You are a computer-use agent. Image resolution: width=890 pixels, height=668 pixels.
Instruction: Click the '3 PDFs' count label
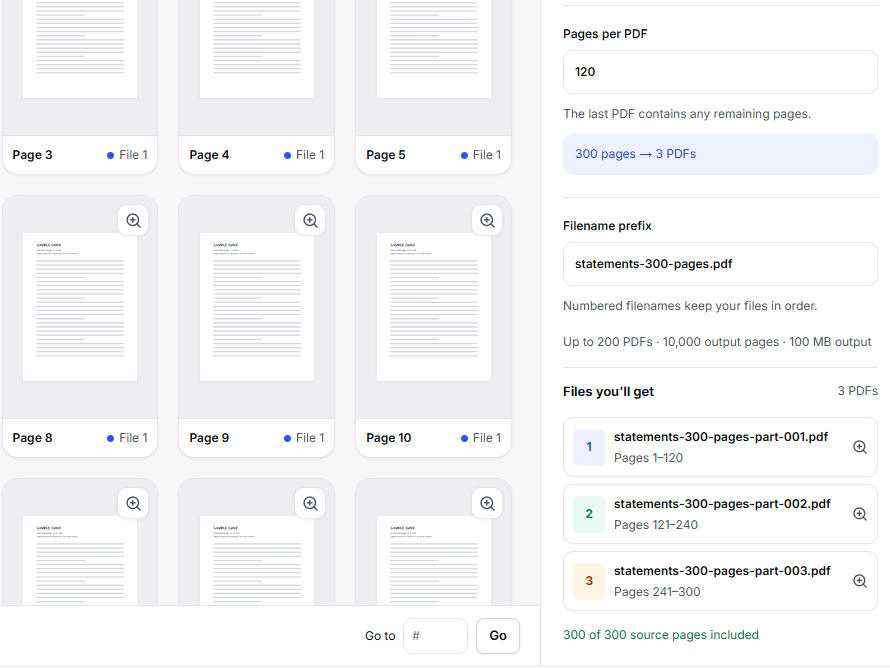858,391
